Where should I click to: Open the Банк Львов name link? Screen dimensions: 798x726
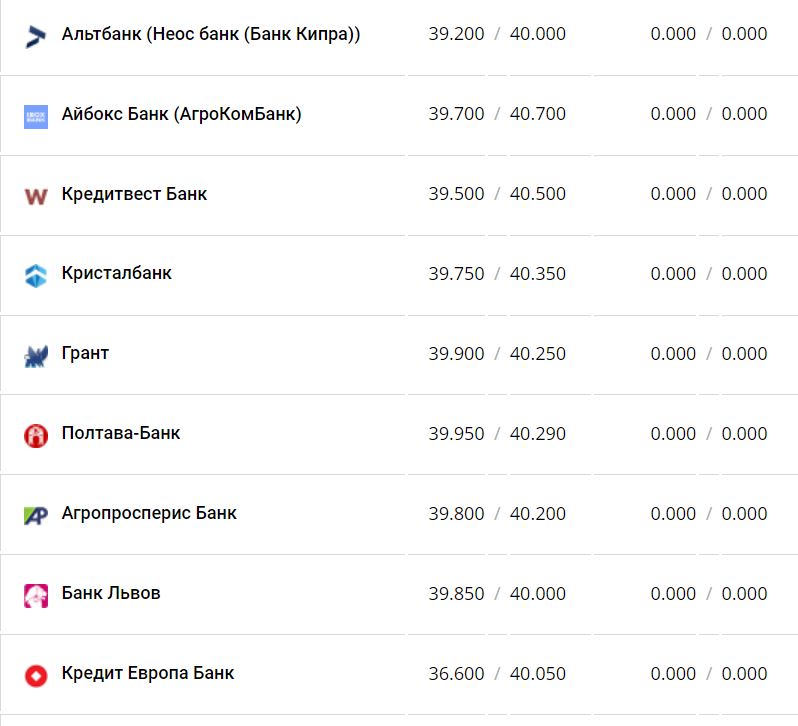point(111,593)
